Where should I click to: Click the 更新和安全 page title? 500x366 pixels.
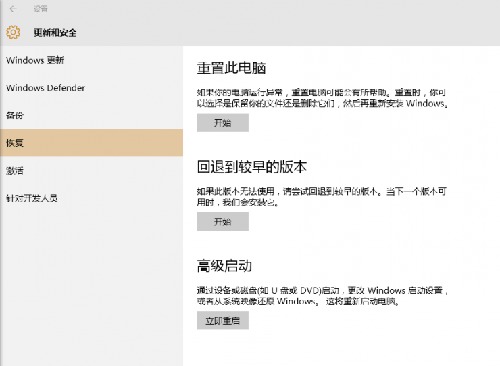[x=55, y=33]
